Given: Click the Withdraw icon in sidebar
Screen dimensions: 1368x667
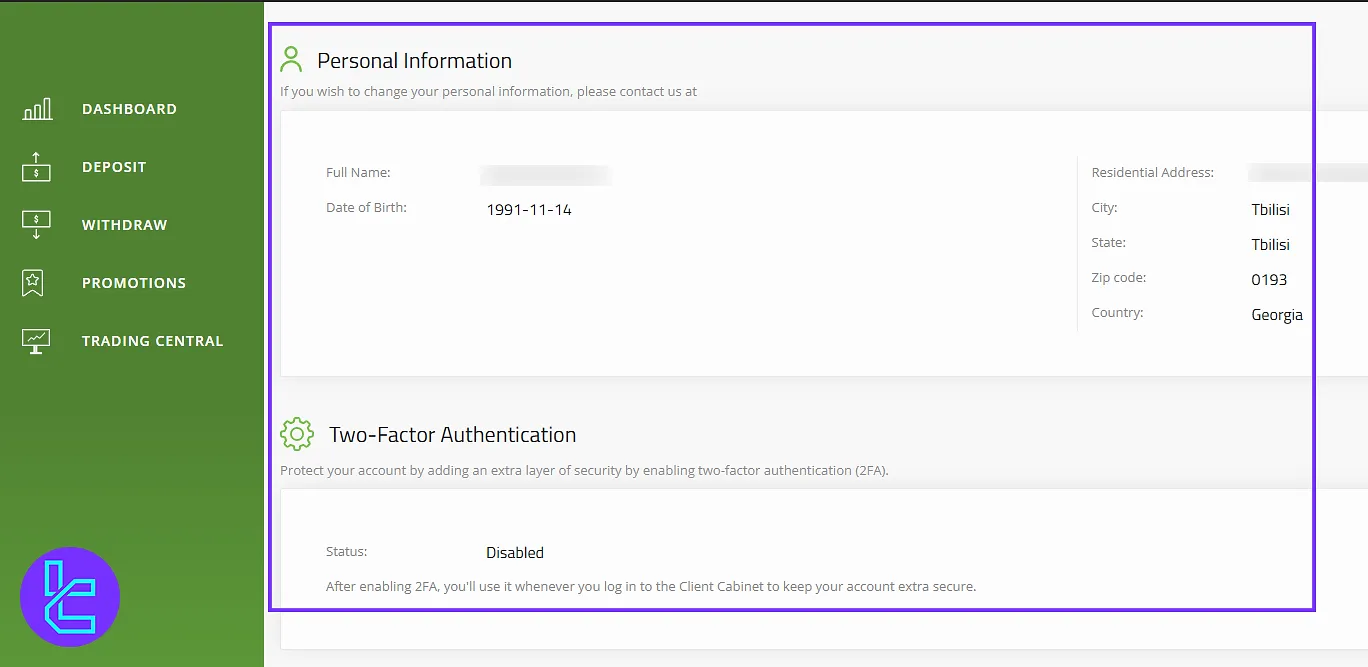Looking at the screenshot, I should [36, 225].
